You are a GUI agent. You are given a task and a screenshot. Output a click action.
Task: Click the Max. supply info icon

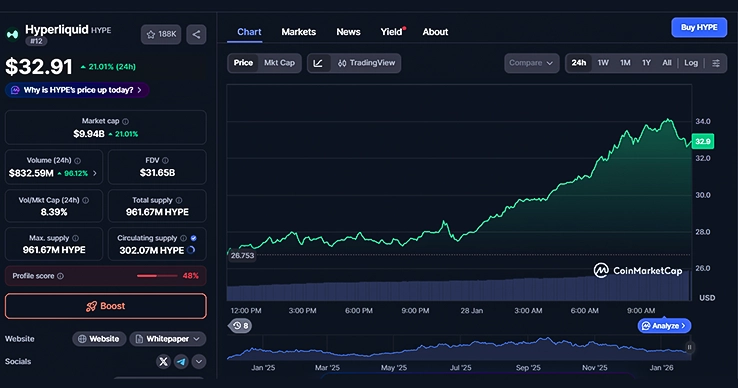(x=76, y=238)
